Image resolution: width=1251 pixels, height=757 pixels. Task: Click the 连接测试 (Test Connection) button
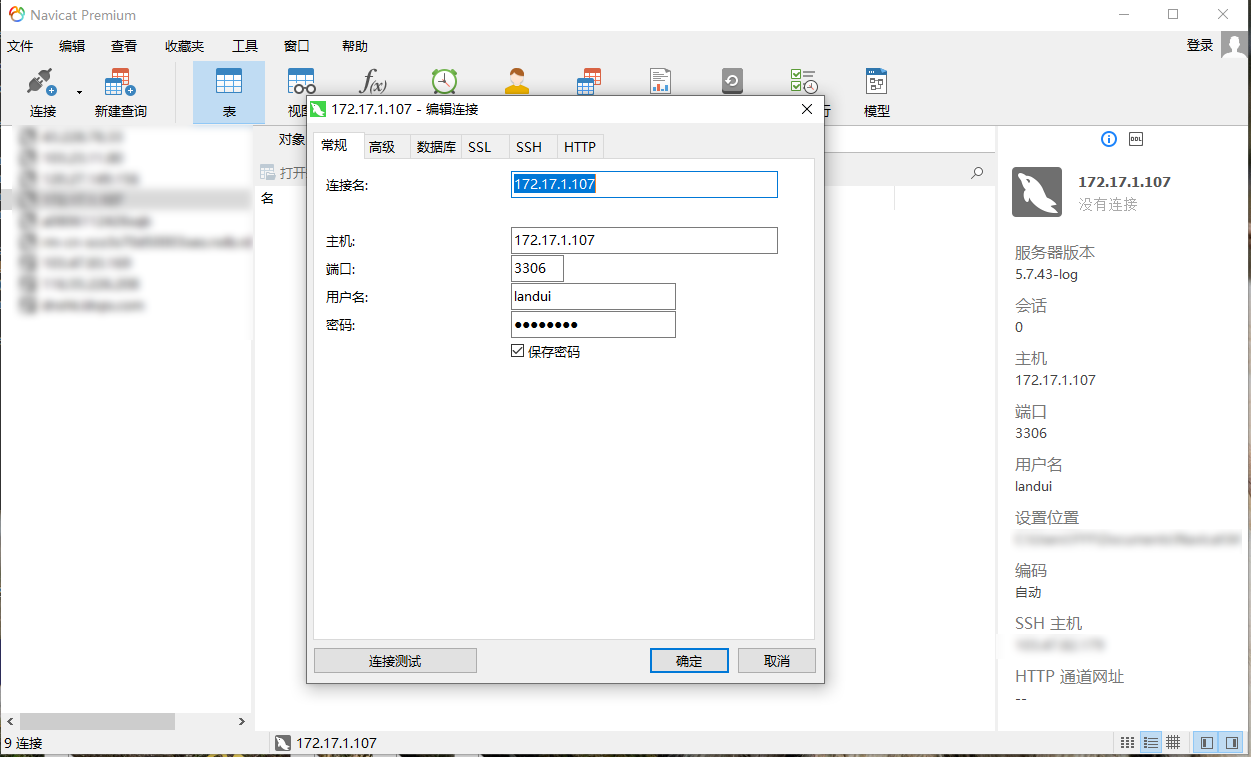pyautogui.click(x=395, y=661)
